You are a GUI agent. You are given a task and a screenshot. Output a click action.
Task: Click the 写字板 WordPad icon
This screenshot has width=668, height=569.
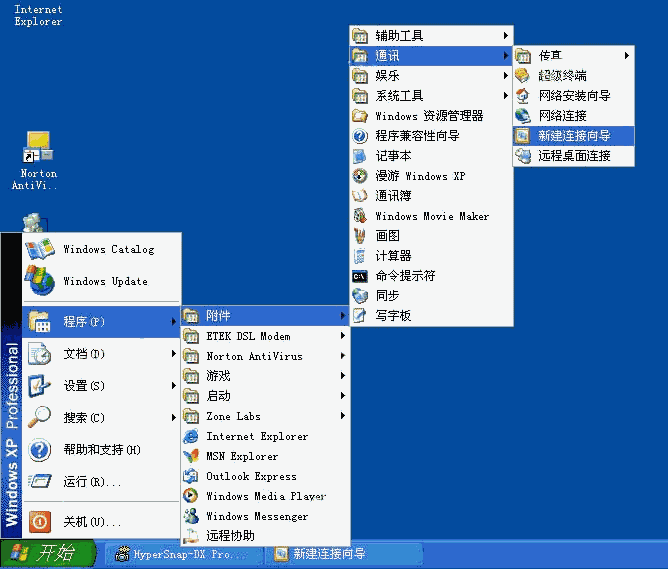tap(360, 316)
